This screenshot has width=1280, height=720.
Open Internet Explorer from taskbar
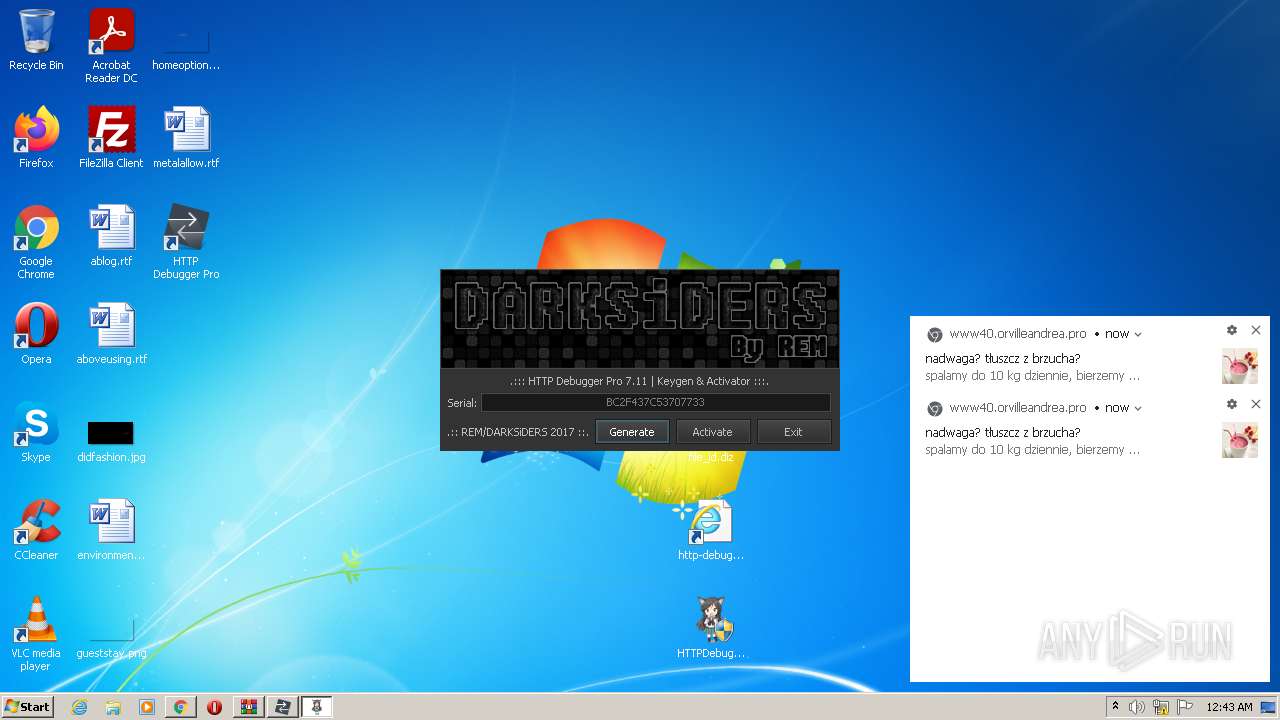(79, 707)
